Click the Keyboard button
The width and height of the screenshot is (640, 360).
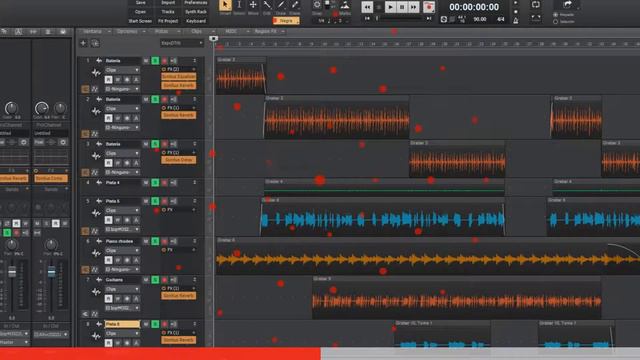click(196, 21)
